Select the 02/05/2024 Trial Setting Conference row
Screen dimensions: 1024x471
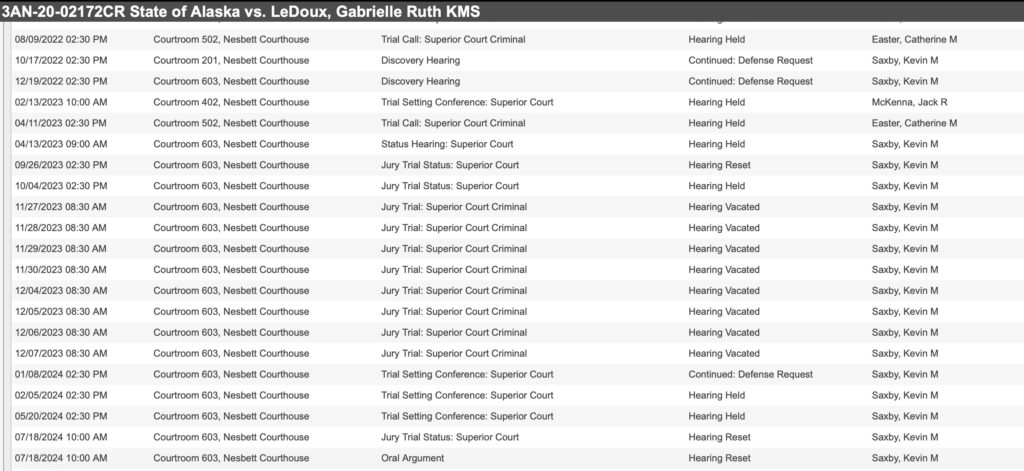[517, 395]
